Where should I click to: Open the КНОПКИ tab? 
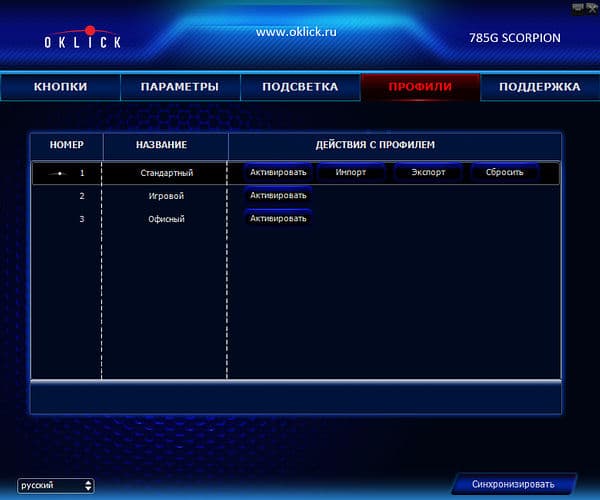tap(60, 87)
